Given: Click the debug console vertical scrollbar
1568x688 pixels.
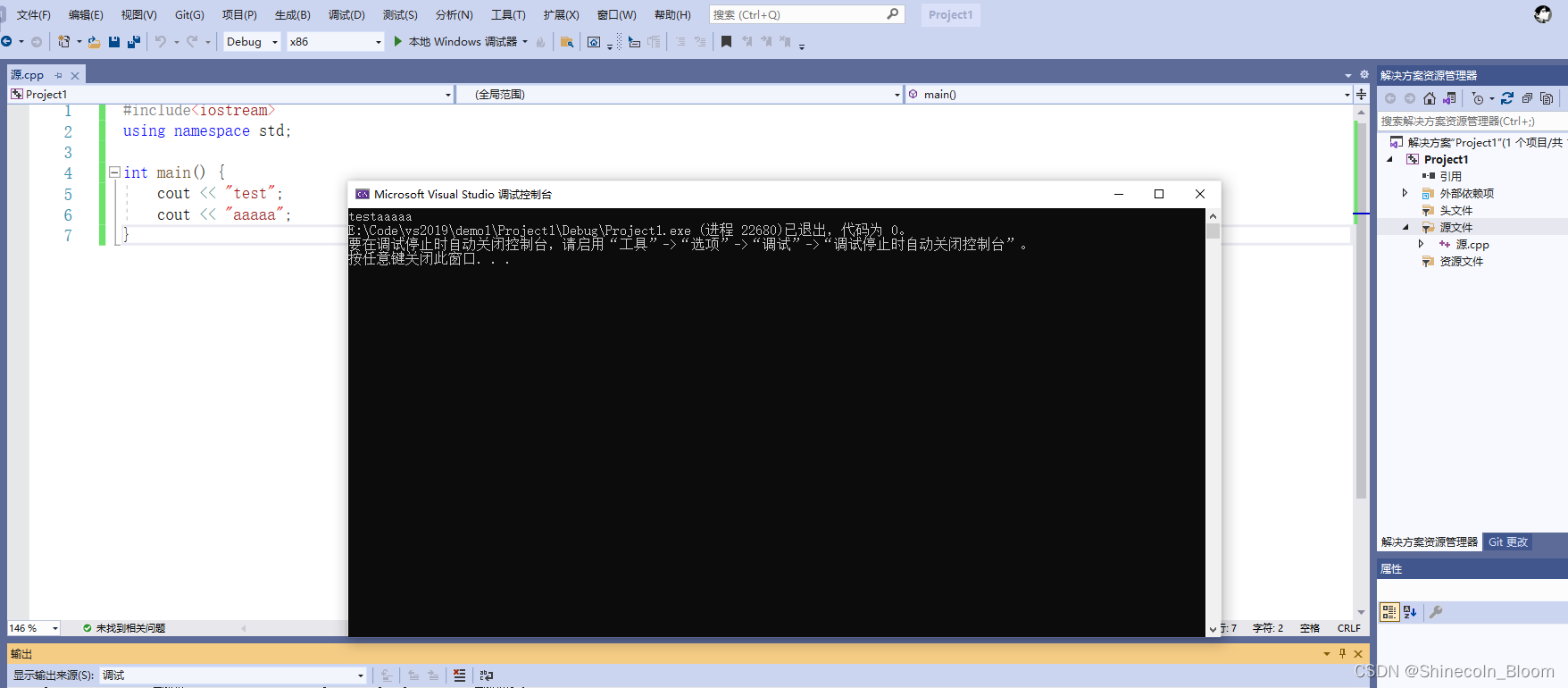Looking at the screenshot, I should tap(1213, 422).
